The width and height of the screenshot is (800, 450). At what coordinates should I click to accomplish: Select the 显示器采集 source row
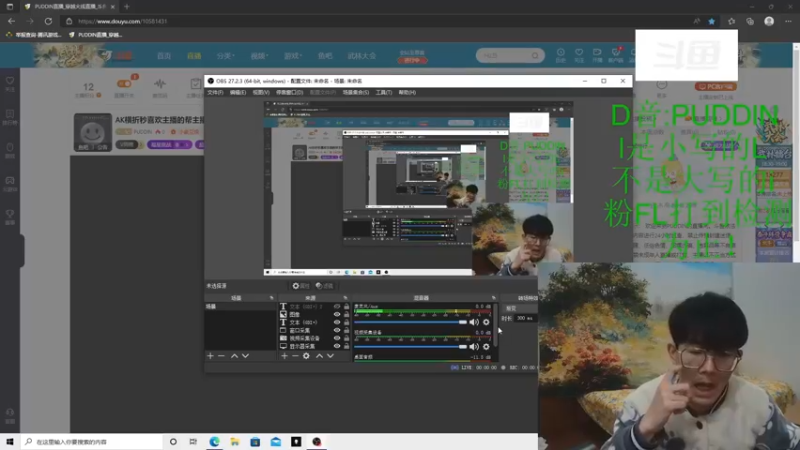(314, 346)
